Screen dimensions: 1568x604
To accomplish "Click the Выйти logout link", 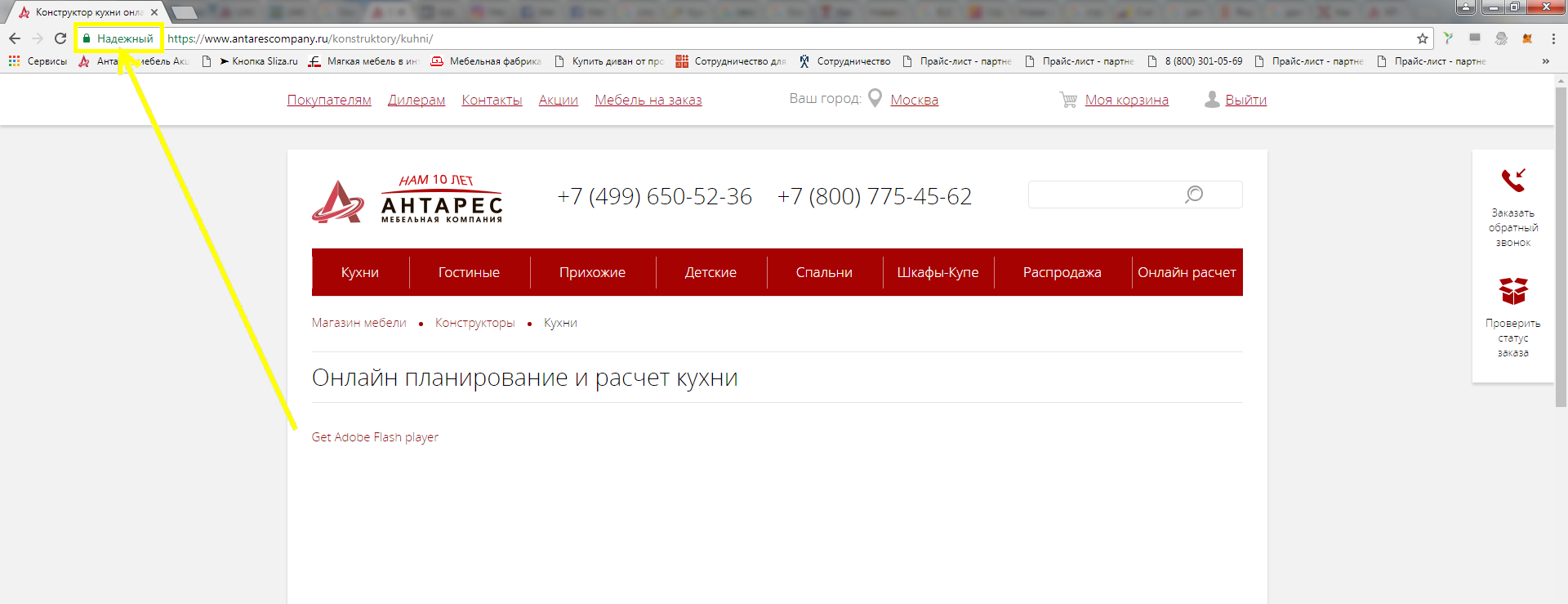I will click(1245, 100).
